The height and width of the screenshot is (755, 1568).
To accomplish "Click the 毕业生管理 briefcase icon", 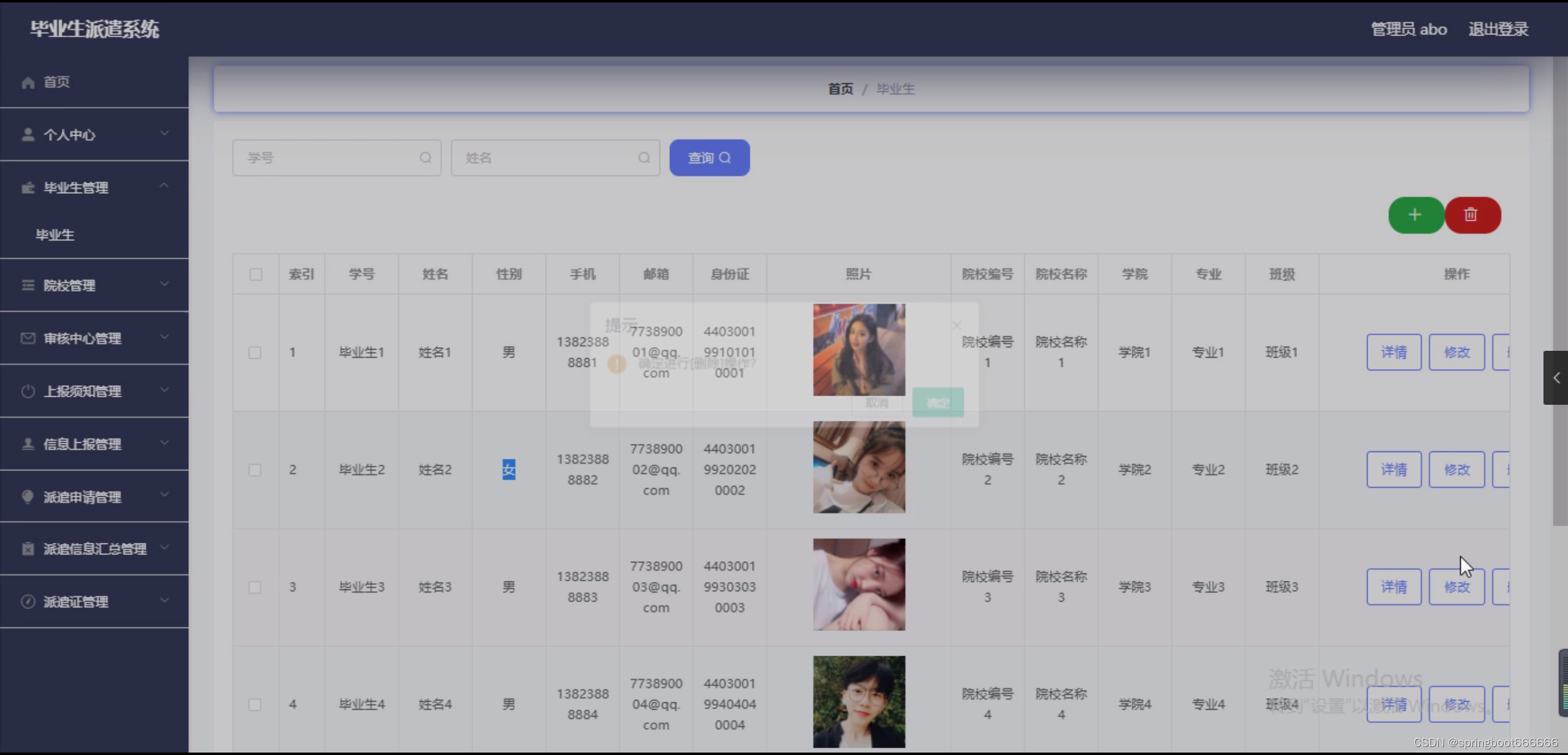I will click(28, 187).
